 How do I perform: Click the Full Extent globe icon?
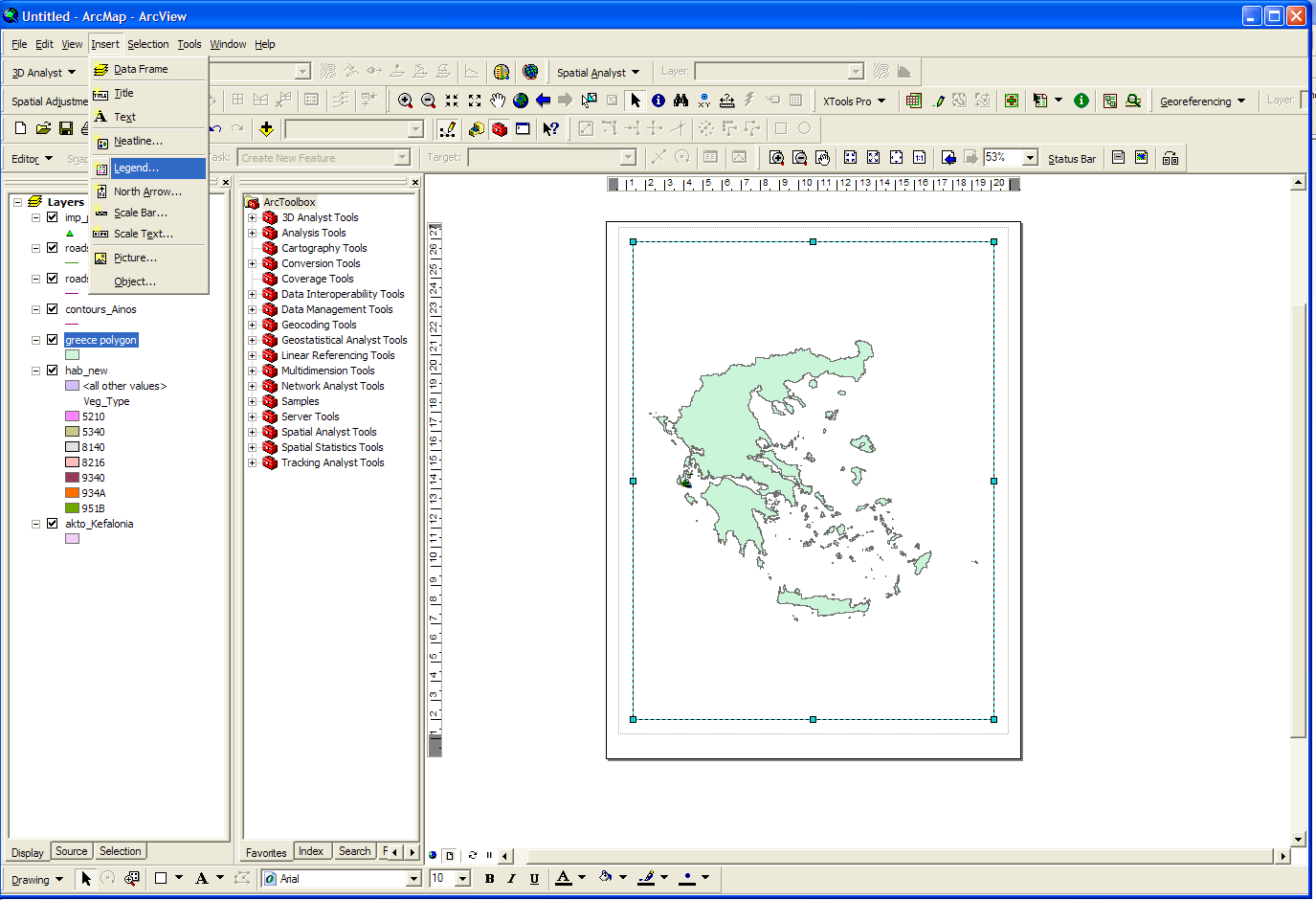coord(521,101)
